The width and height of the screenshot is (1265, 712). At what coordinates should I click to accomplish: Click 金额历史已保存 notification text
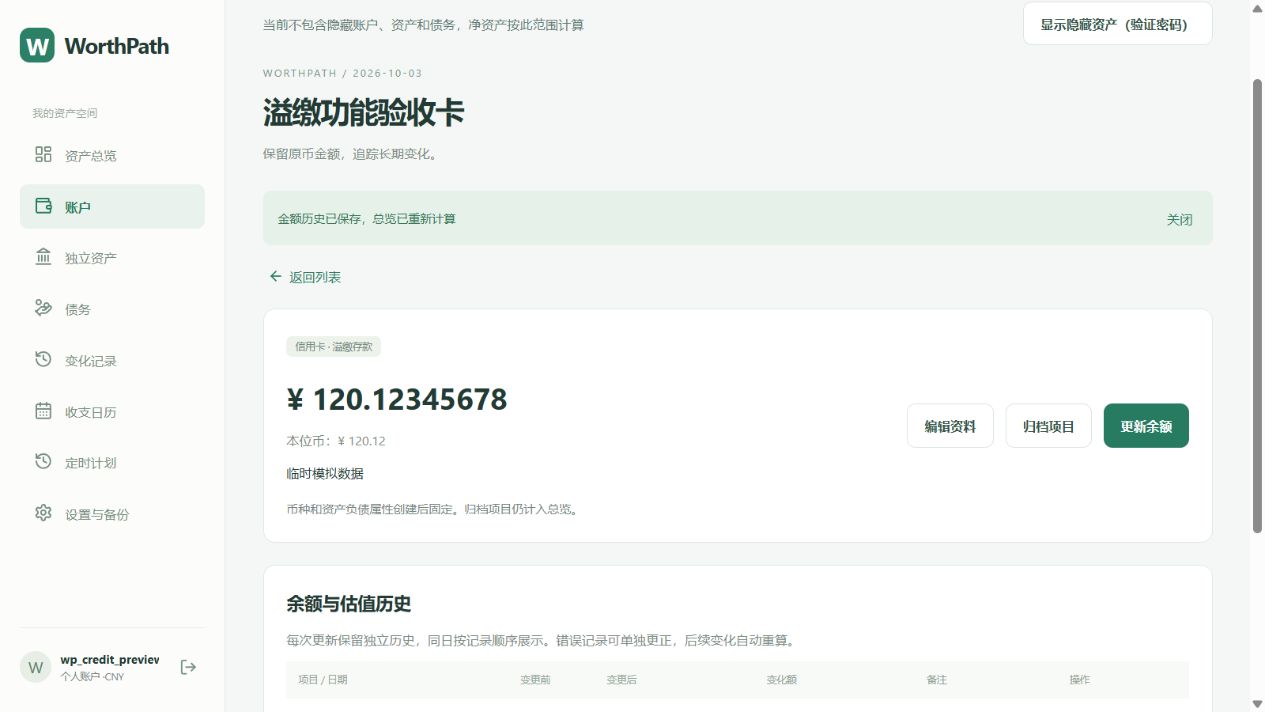pyautogui.click(x=367, y=218)
